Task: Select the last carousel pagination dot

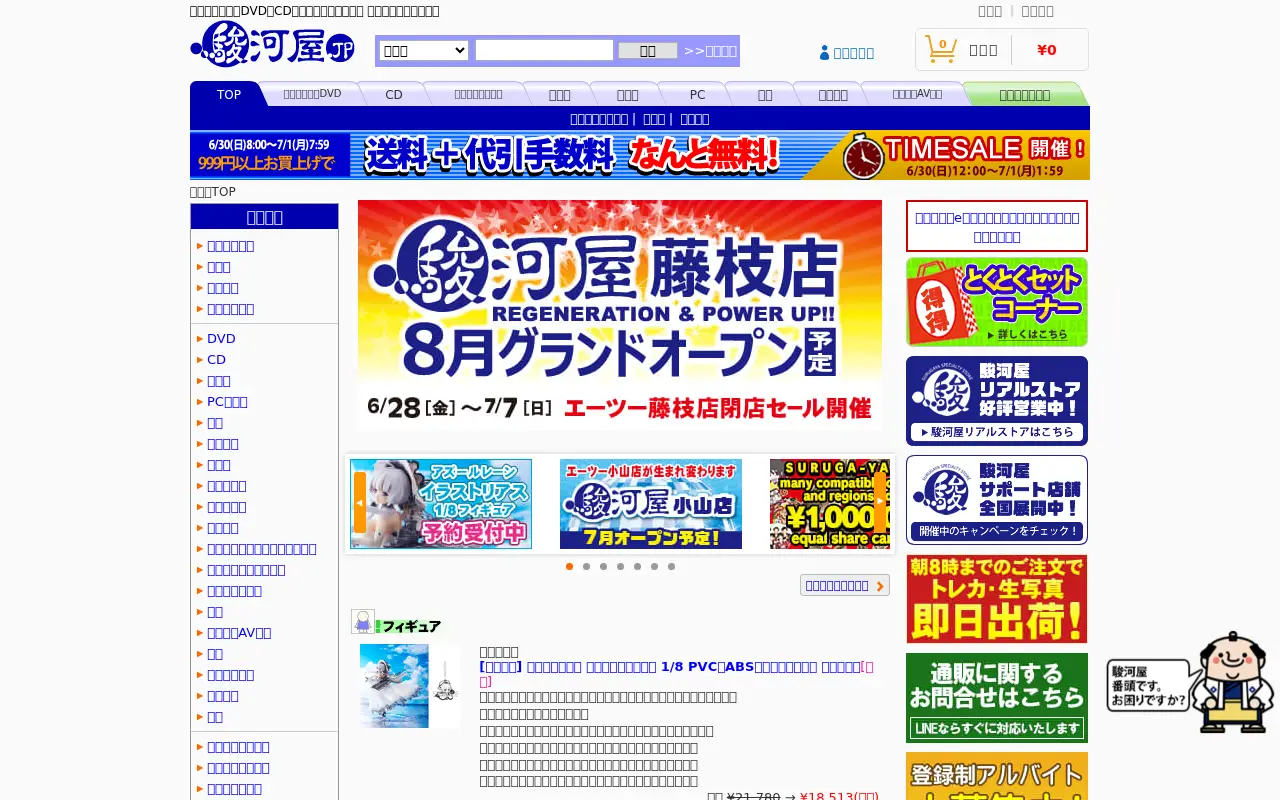Action: 672,566
